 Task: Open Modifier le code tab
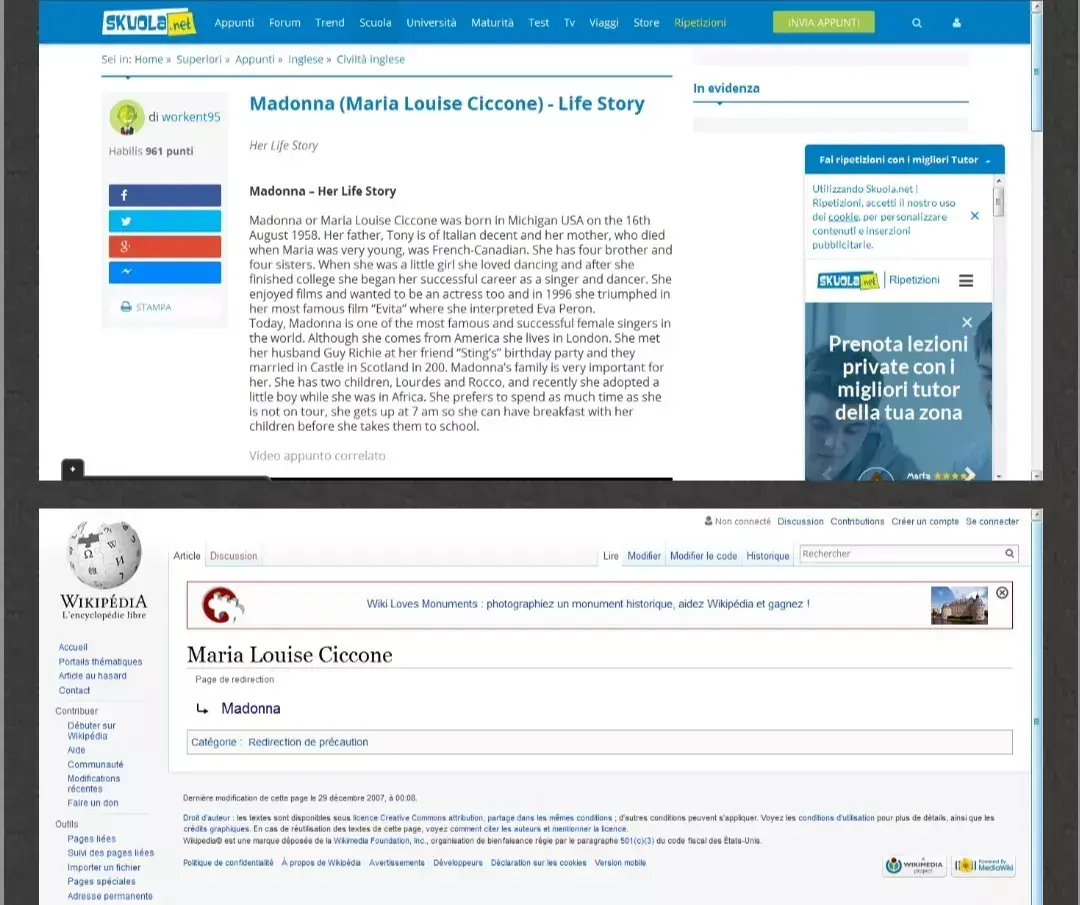pyautogui.click(x=703, y=556)
